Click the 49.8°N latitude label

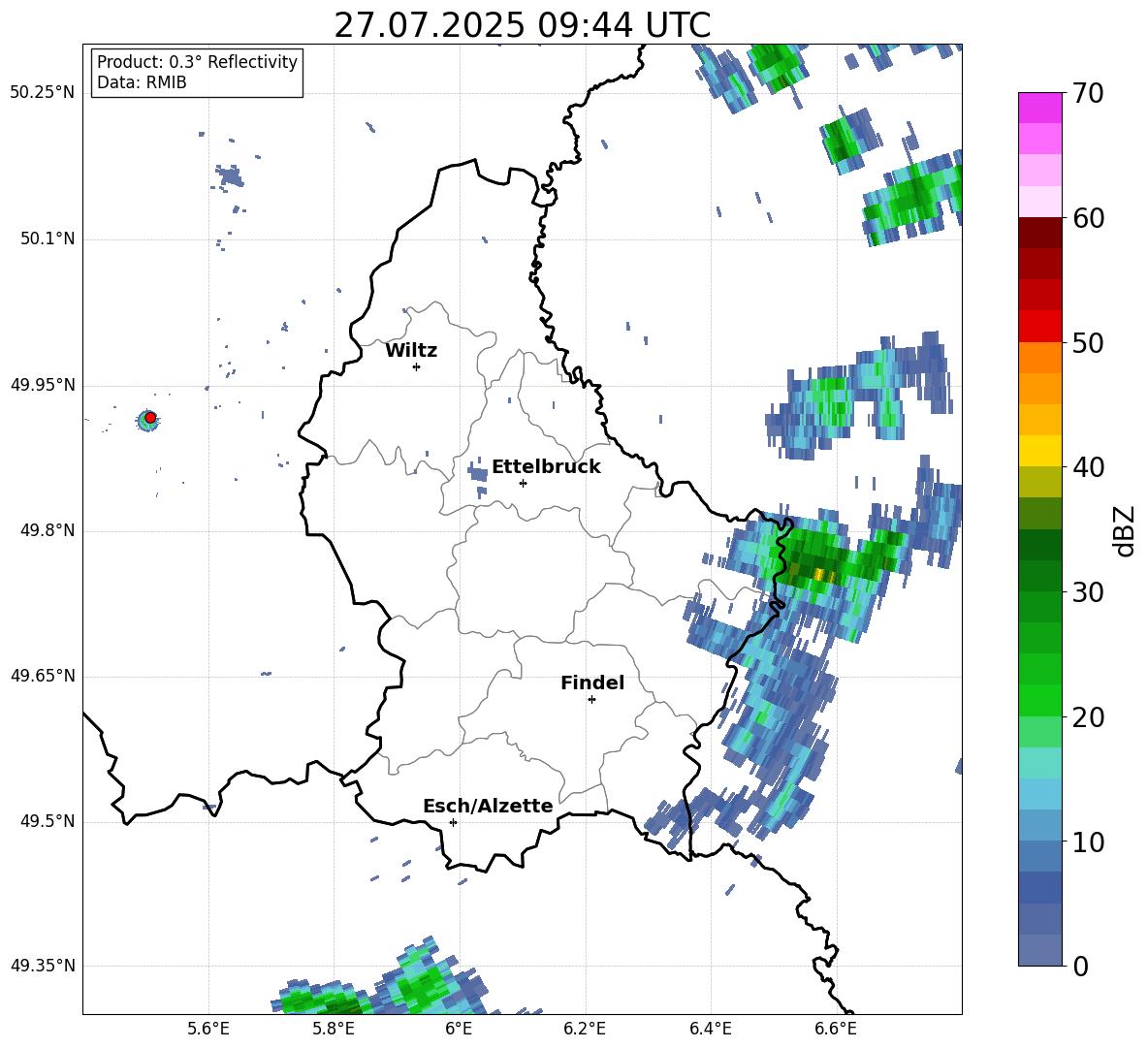tap(48, 530)
